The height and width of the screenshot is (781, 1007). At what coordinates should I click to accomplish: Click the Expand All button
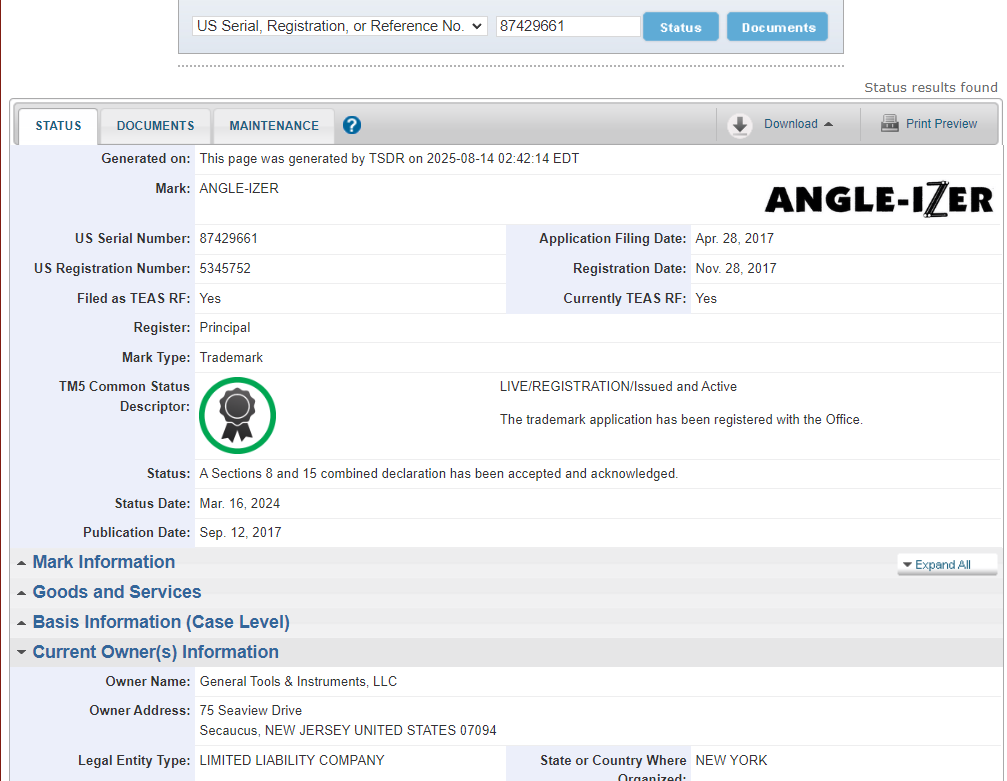point(946,565)
